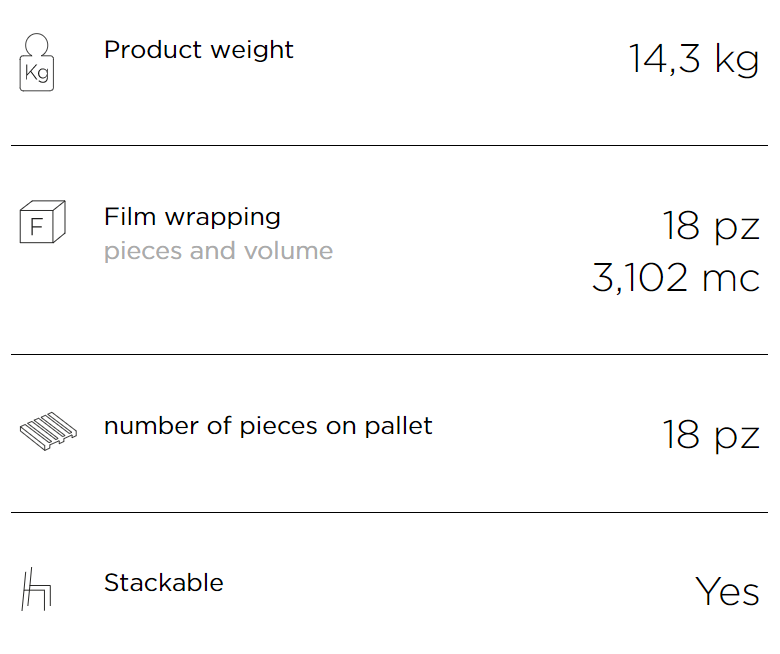Click the letter F on box icon
This screenshot has height=654, width=780.
point(36,227)
